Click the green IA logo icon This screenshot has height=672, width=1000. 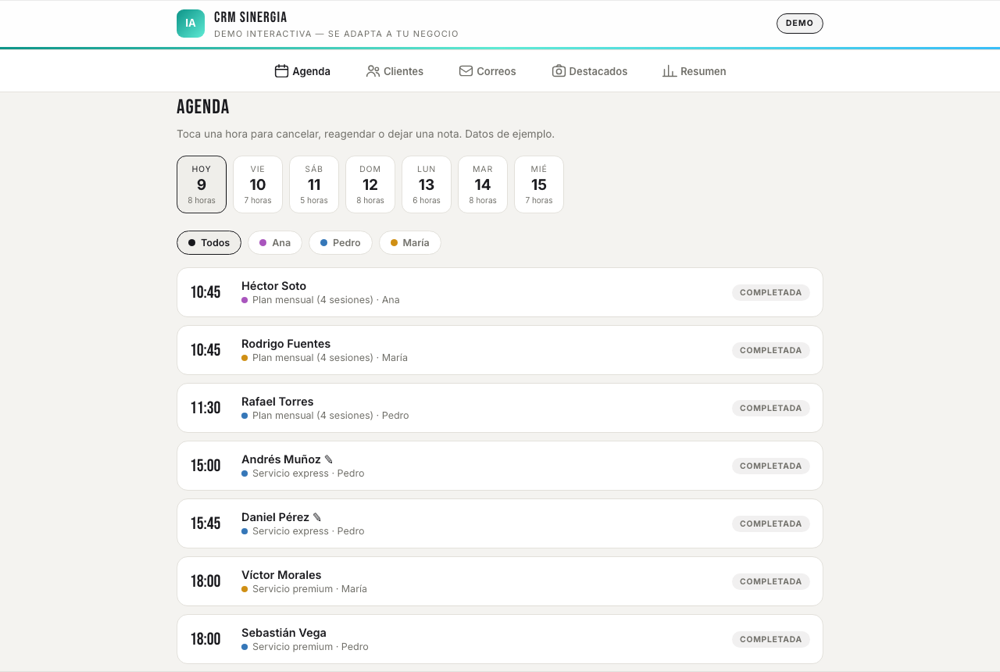[191, 24]
